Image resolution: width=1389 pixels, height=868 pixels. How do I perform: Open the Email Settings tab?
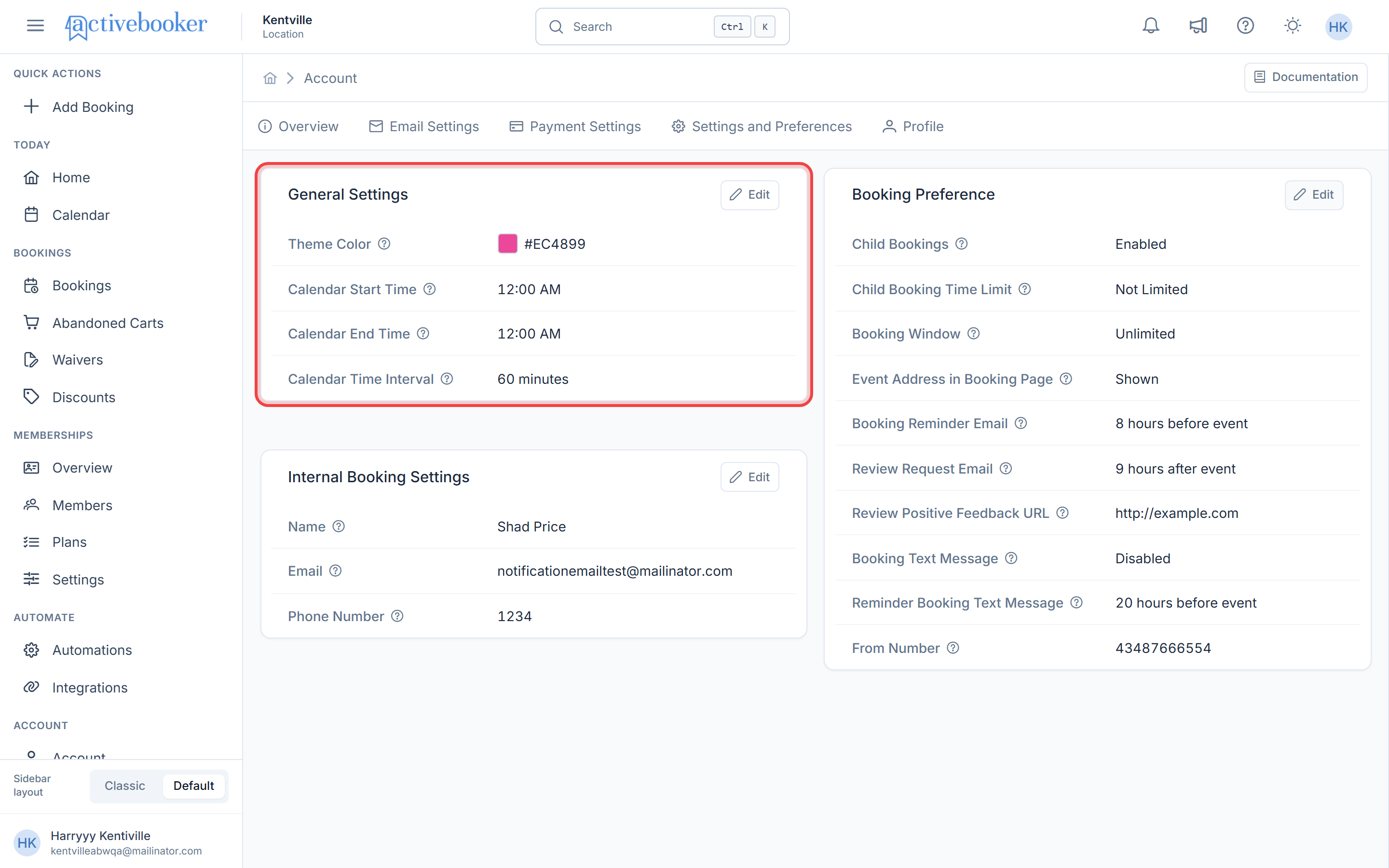pyautogui.click(x=423, y=126)
